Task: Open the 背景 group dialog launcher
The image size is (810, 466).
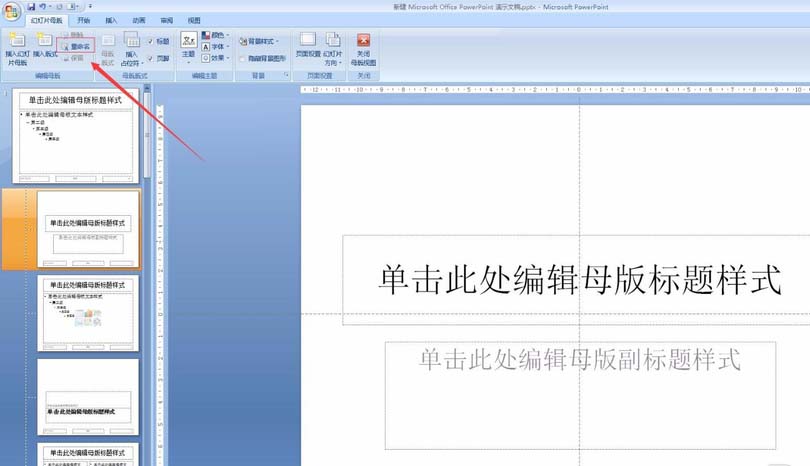Action: click(286, 75)
